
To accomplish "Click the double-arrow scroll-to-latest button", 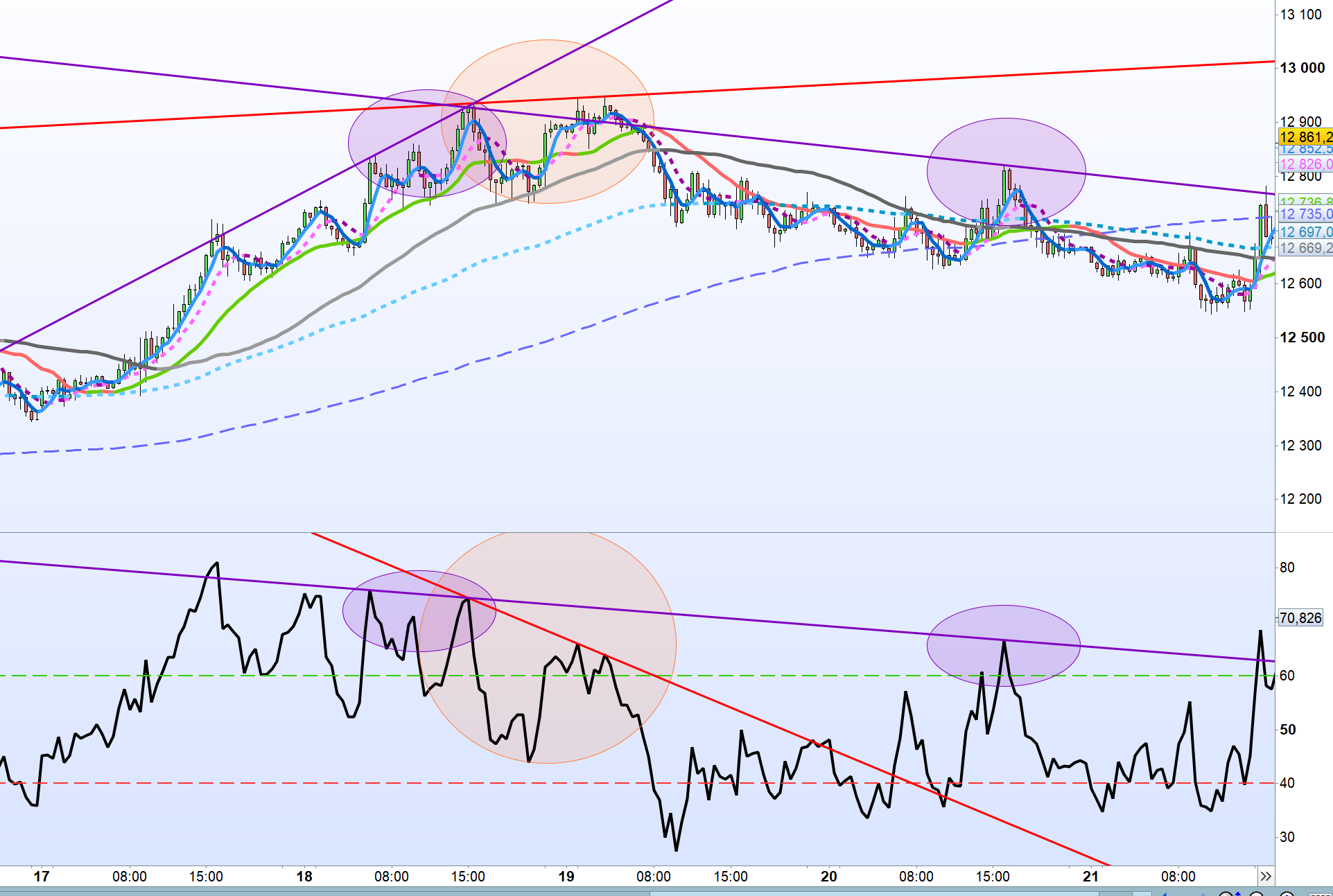I will [1266, 877].
